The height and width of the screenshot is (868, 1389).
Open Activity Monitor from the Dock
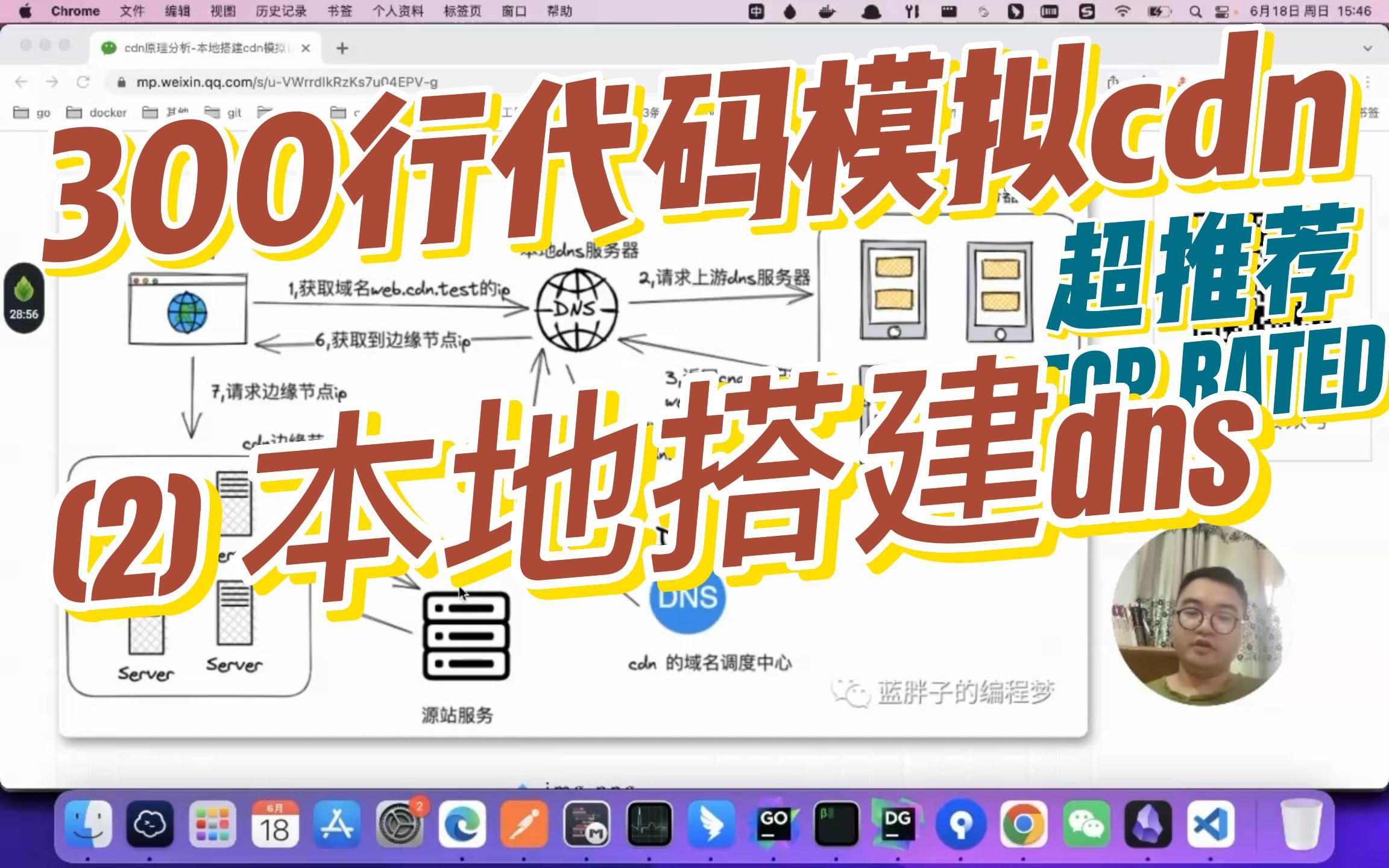pos(649,824)
